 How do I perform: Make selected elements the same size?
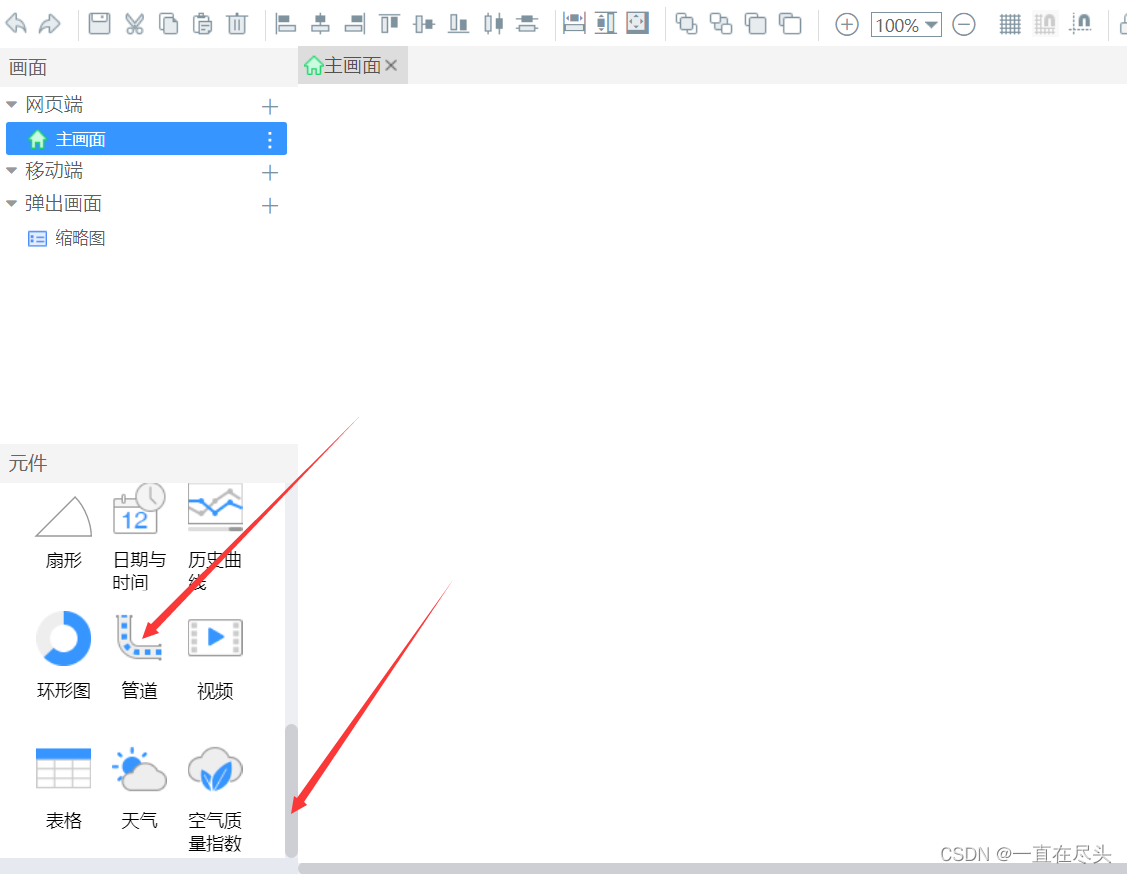coord(638,23)
